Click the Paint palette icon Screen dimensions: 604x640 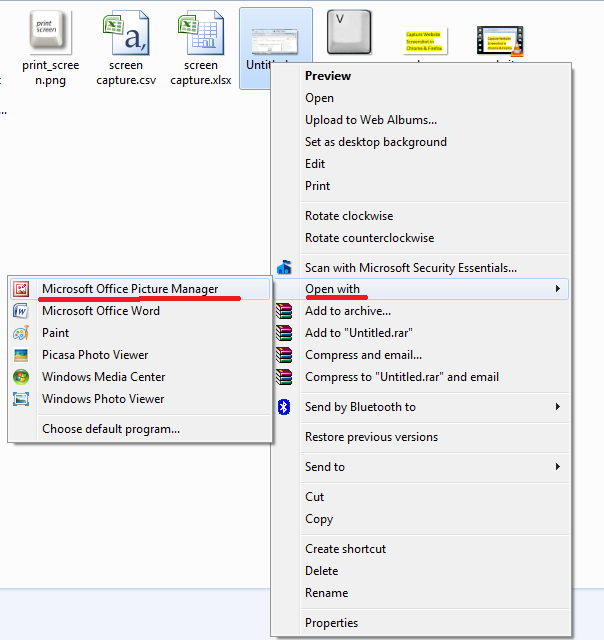click(21, 333)
